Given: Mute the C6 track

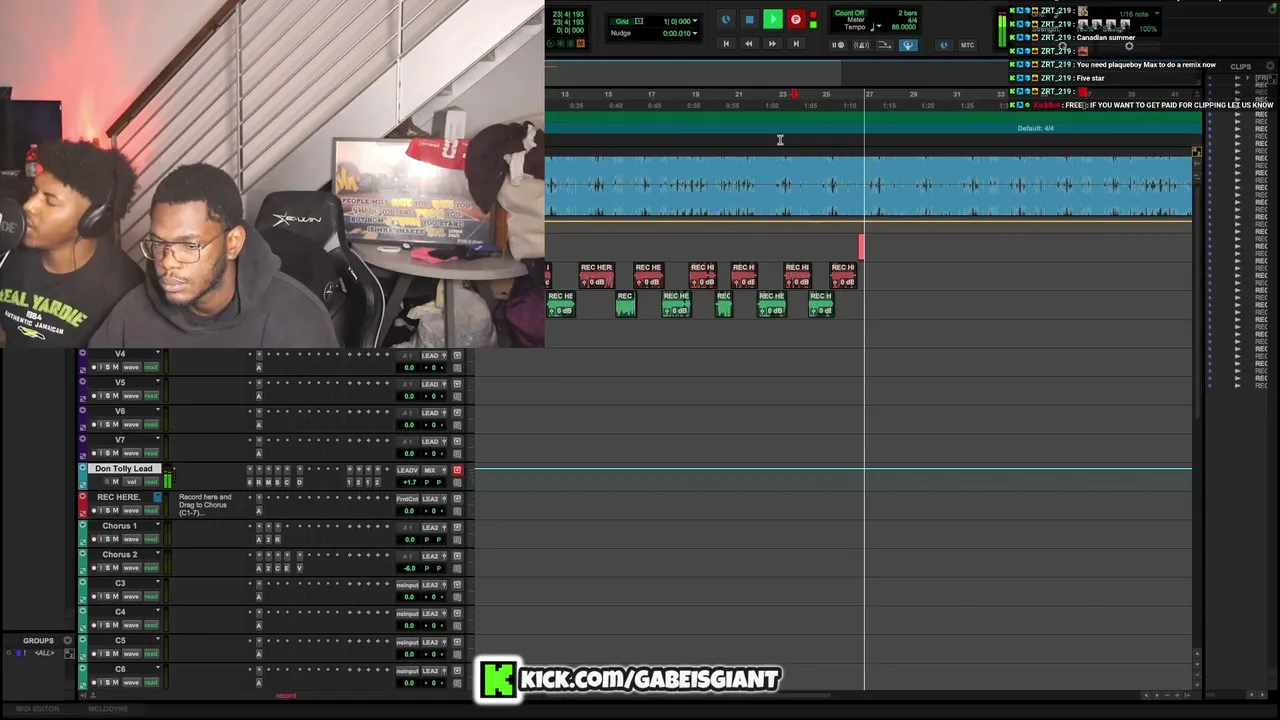Looking at the screenshot, I should [115, 683].
